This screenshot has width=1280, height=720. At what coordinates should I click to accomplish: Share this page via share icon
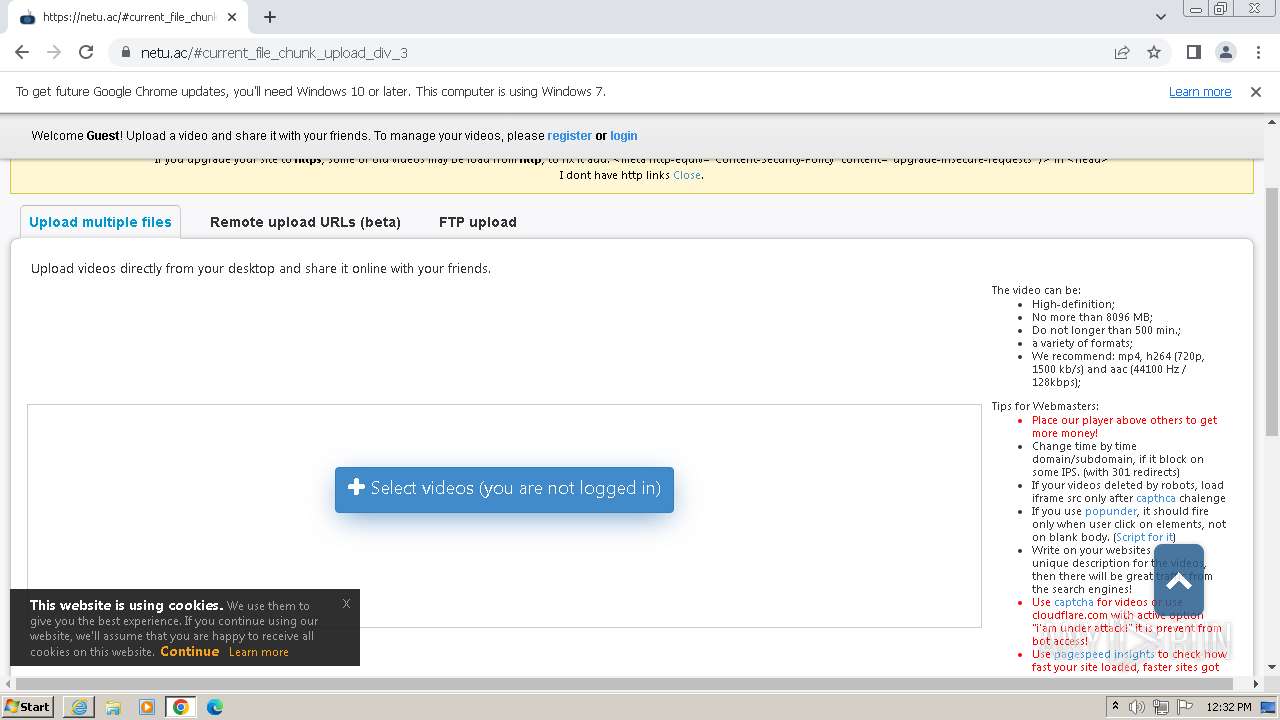coord(1122,53)
